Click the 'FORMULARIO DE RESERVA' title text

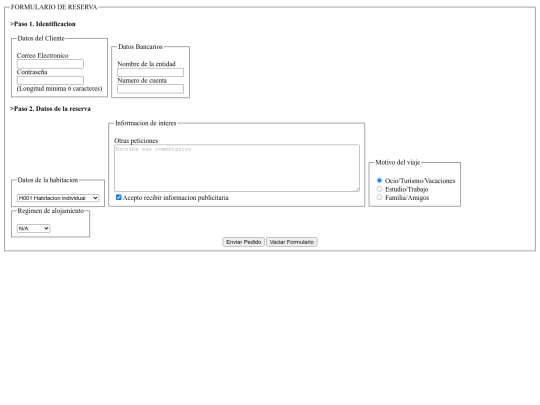[54, 7]
